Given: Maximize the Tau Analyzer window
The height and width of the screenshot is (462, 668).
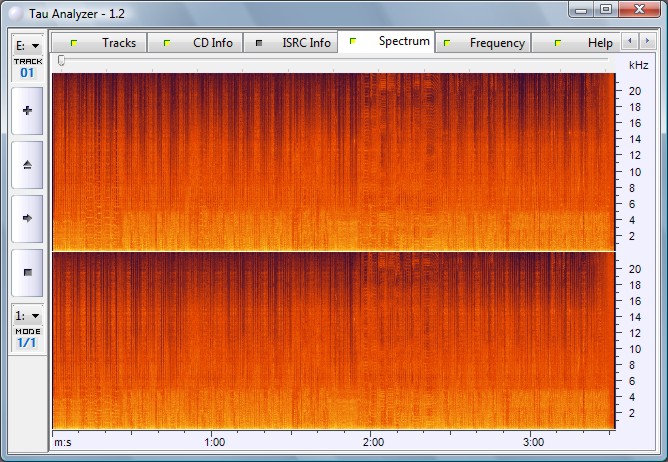Looking at the screenshot, I should tap(606, 9).
